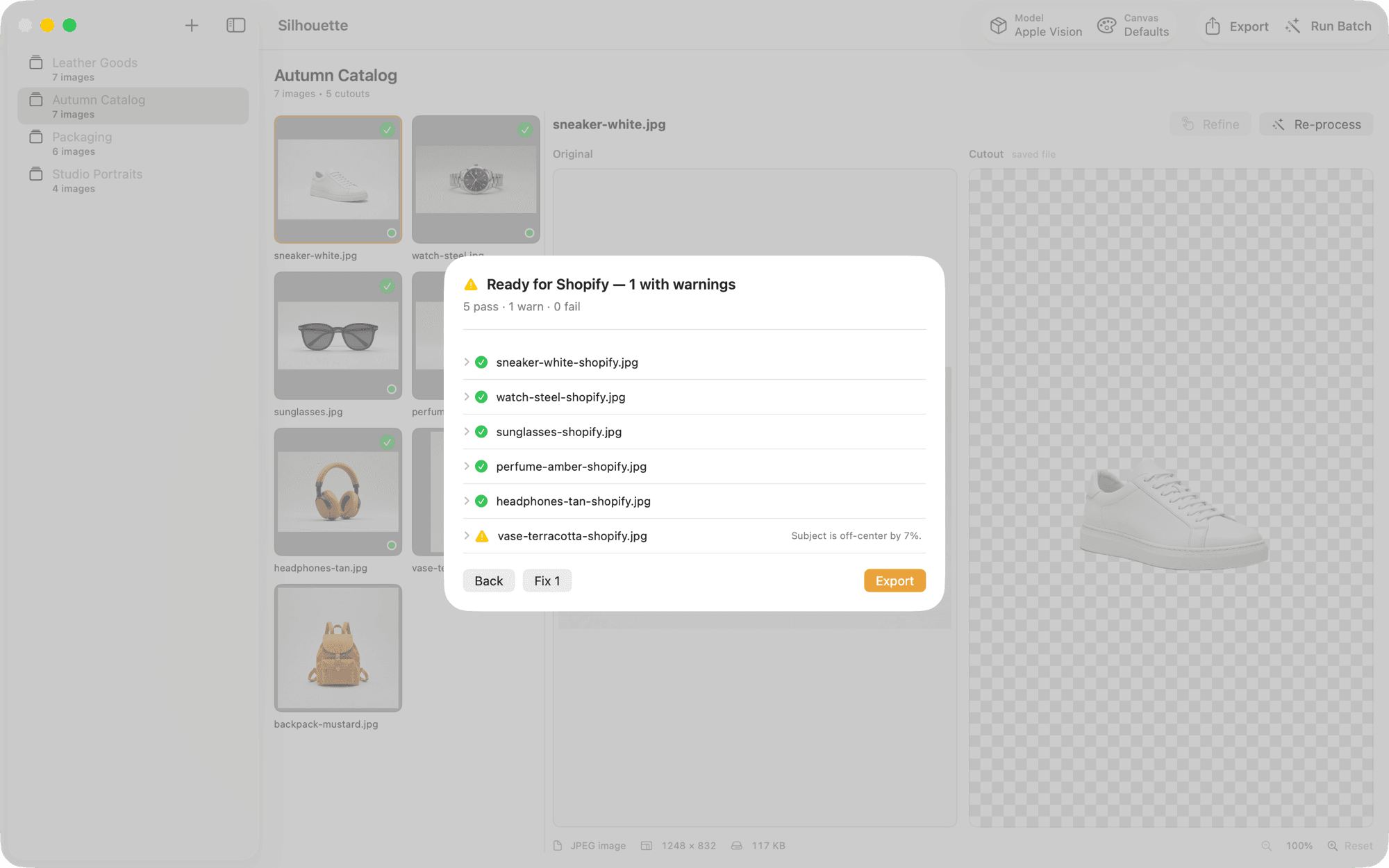
Task: Click the green pass icon for headphones-tan-shopify.jpg
Action: [481, 501]
